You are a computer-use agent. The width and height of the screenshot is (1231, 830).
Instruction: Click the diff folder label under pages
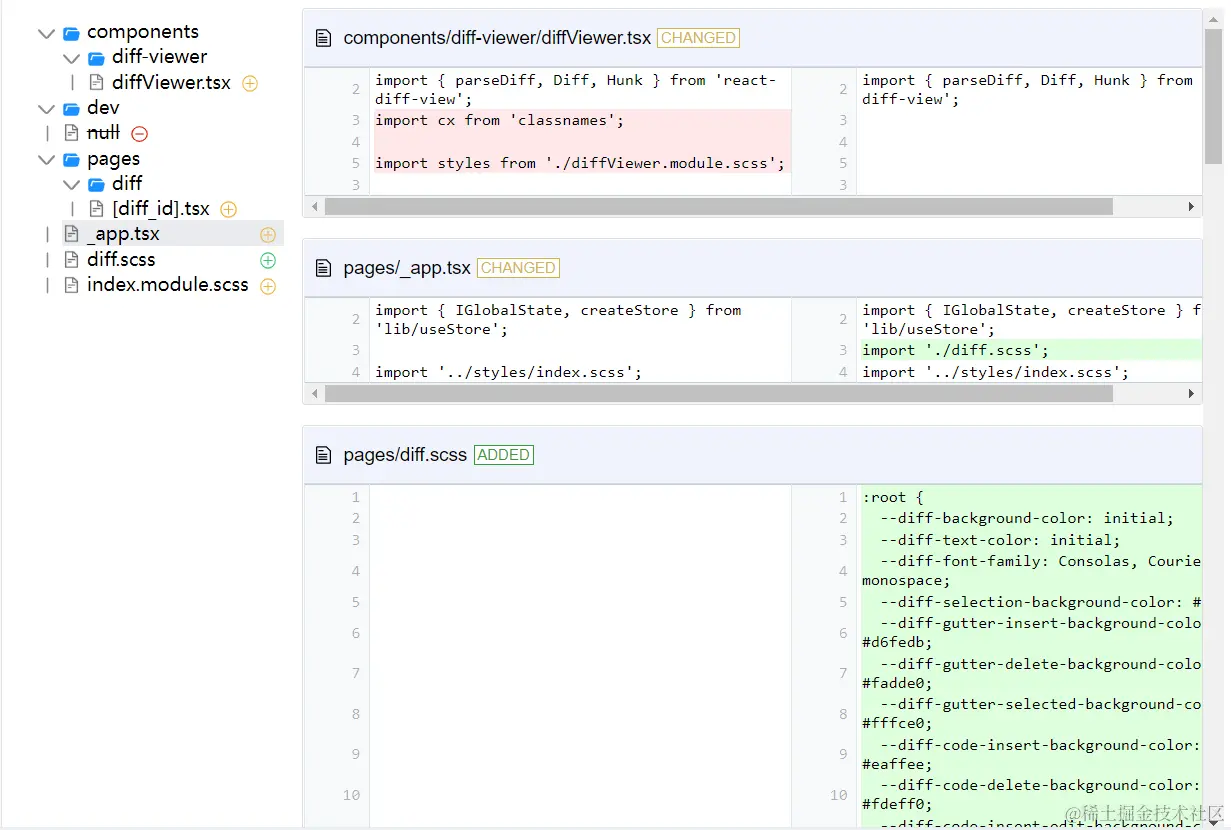[127, 183]
